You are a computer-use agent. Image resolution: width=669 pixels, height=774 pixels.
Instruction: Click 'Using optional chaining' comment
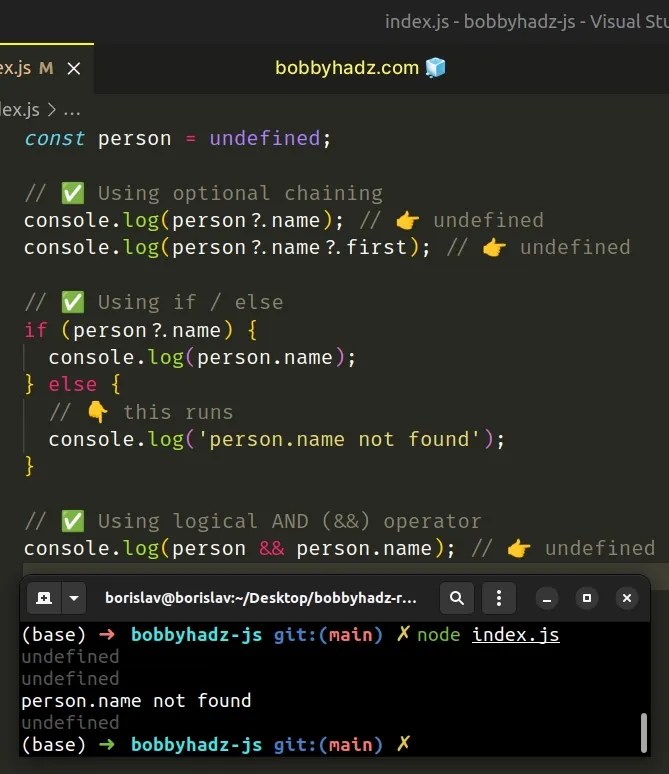240,193
